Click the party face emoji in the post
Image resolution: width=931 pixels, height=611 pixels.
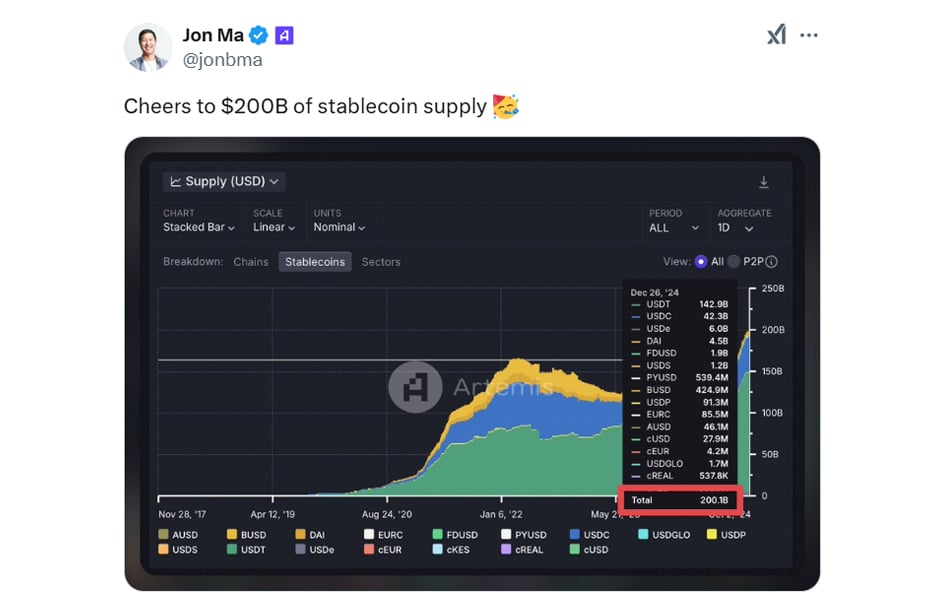pyautogui.click(x=506, y=106)
